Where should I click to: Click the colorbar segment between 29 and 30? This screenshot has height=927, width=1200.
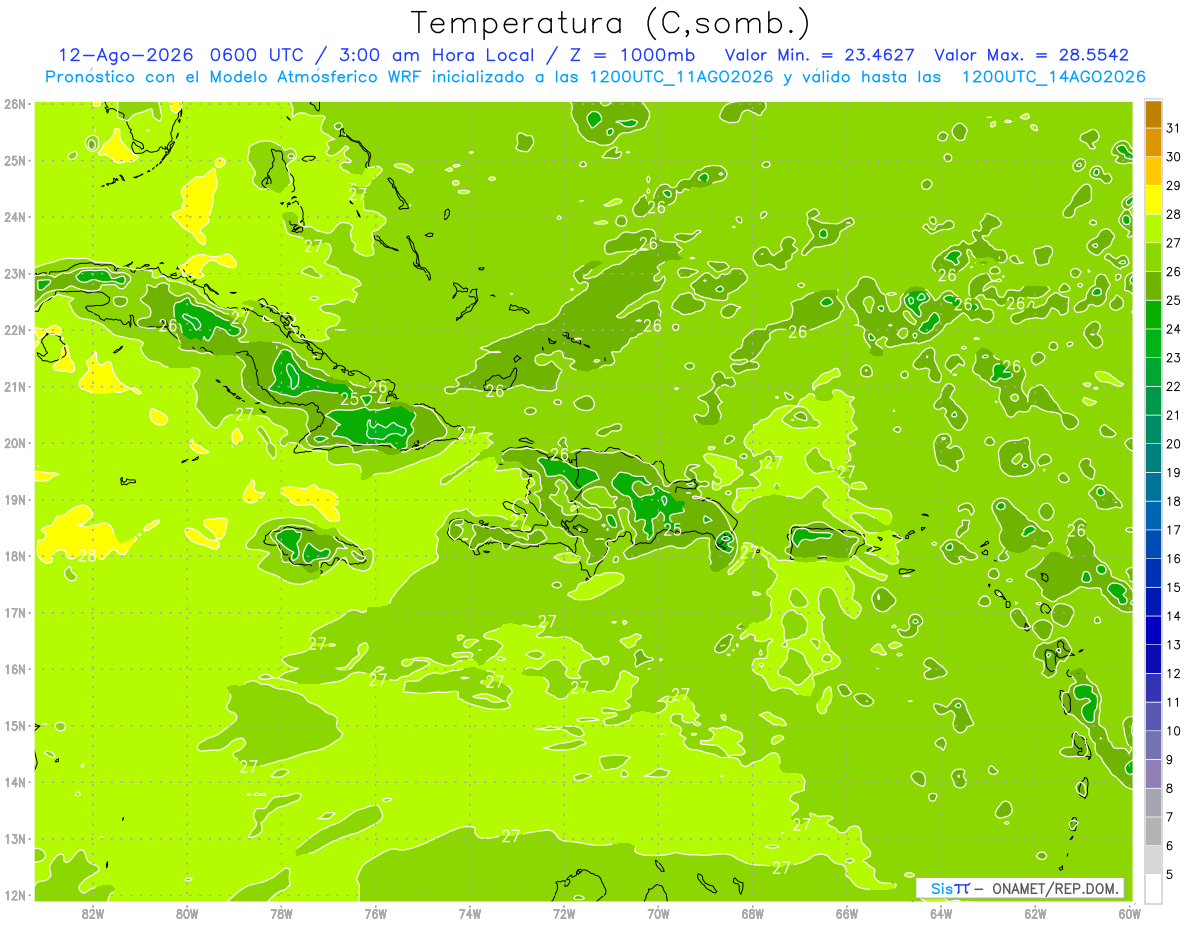pos(1153,171)
